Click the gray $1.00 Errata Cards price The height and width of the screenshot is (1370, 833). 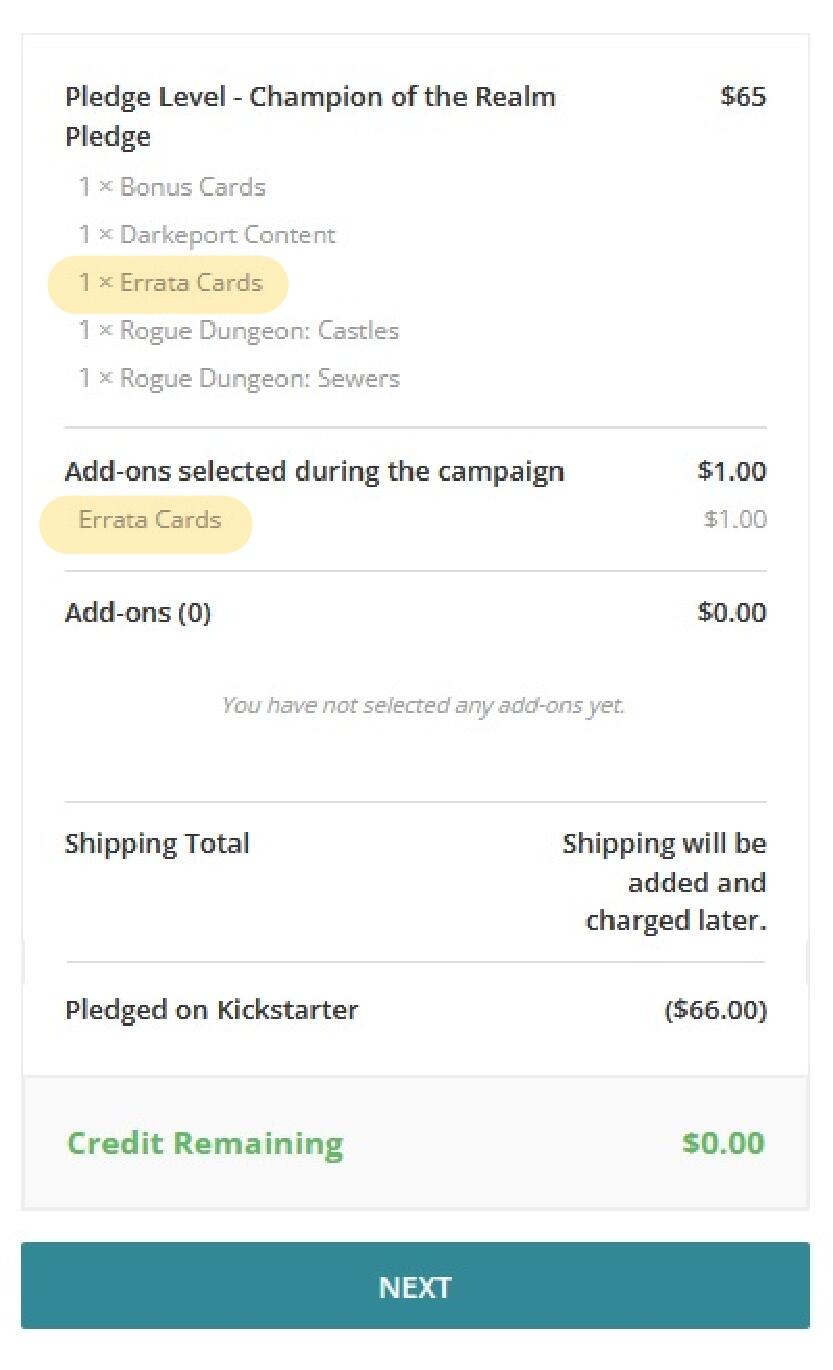click(735, 519)
